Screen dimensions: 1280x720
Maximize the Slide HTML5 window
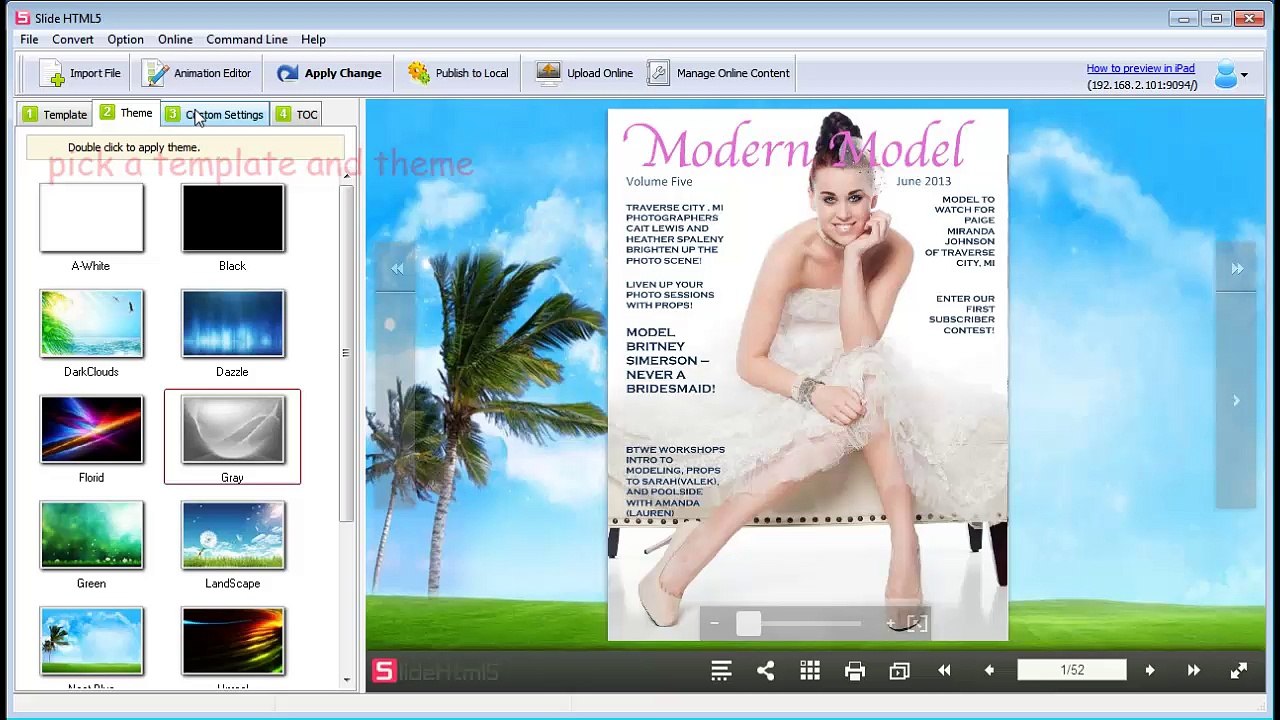1216,18
